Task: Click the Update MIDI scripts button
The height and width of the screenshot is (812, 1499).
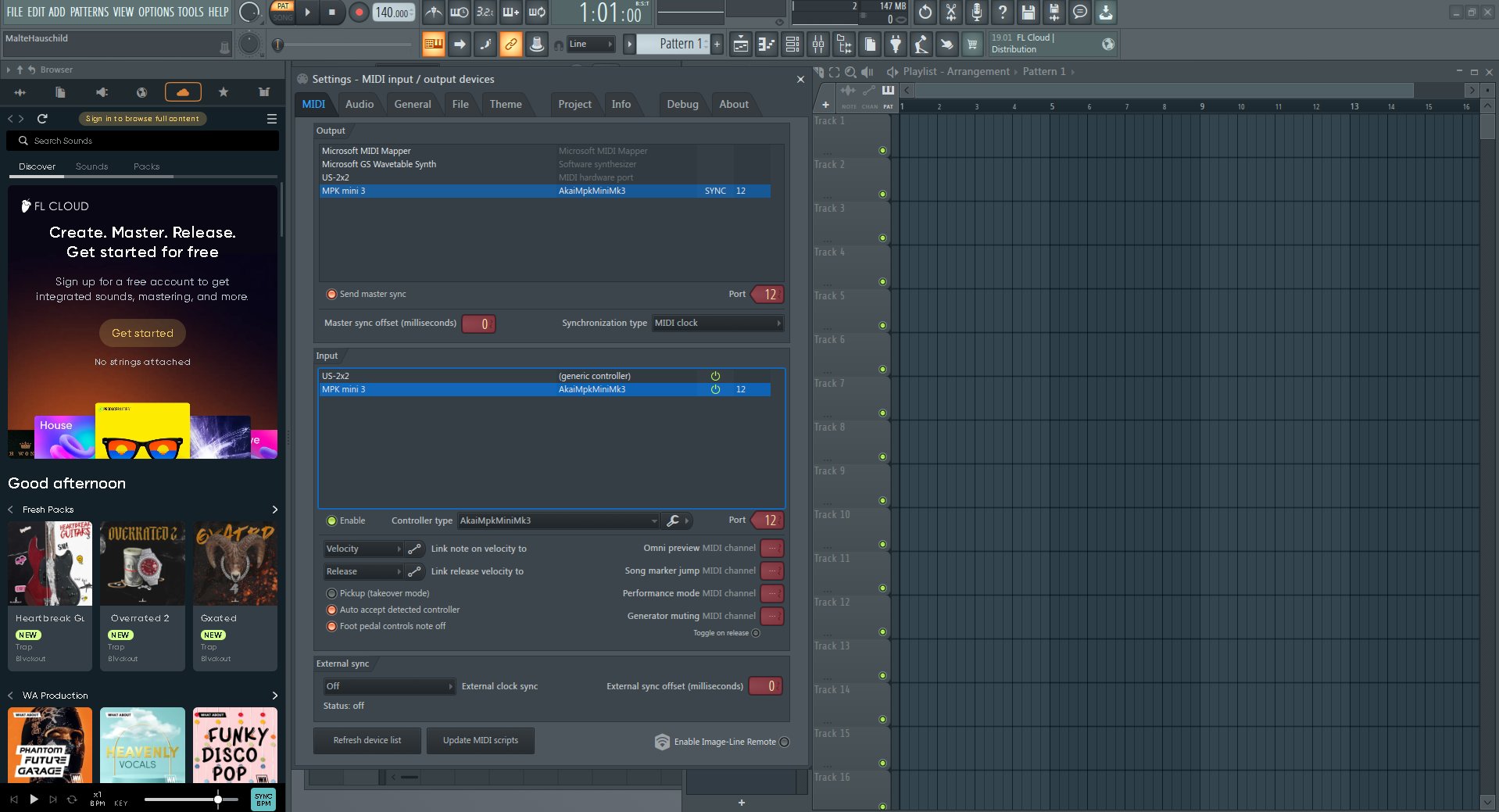Action: (480, 741)
